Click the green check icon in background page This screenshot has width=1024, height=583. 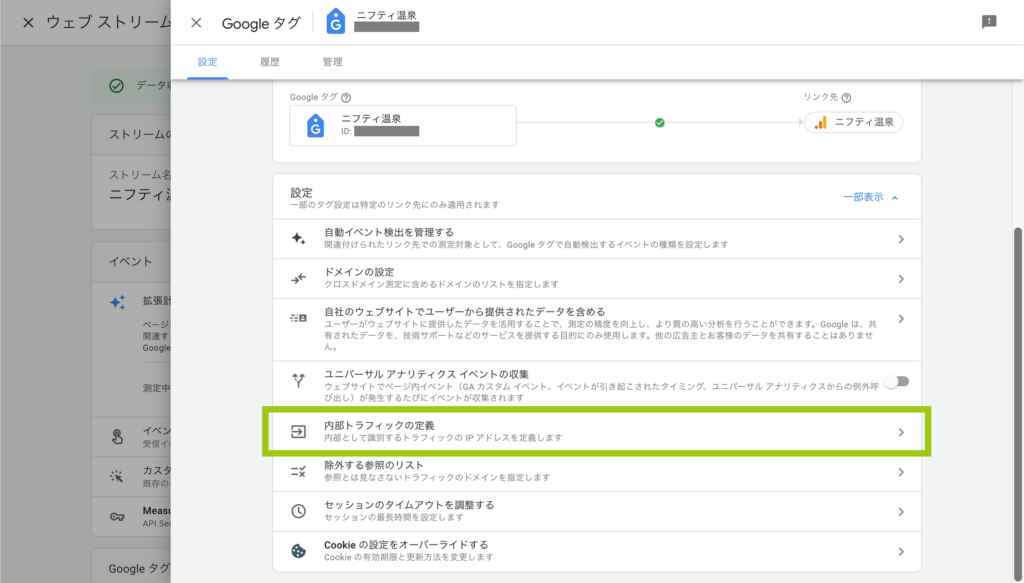point(116,86)
